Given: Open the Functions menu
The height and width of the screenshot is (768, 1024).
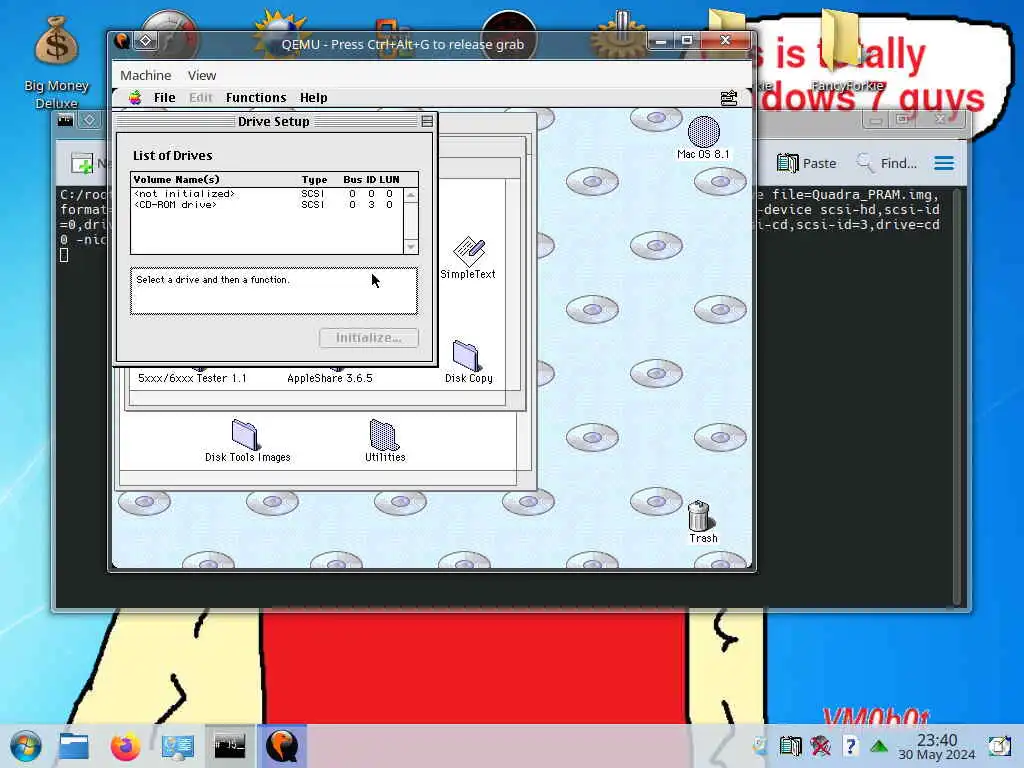Looking at the screenshot, I should pos(256,98).
